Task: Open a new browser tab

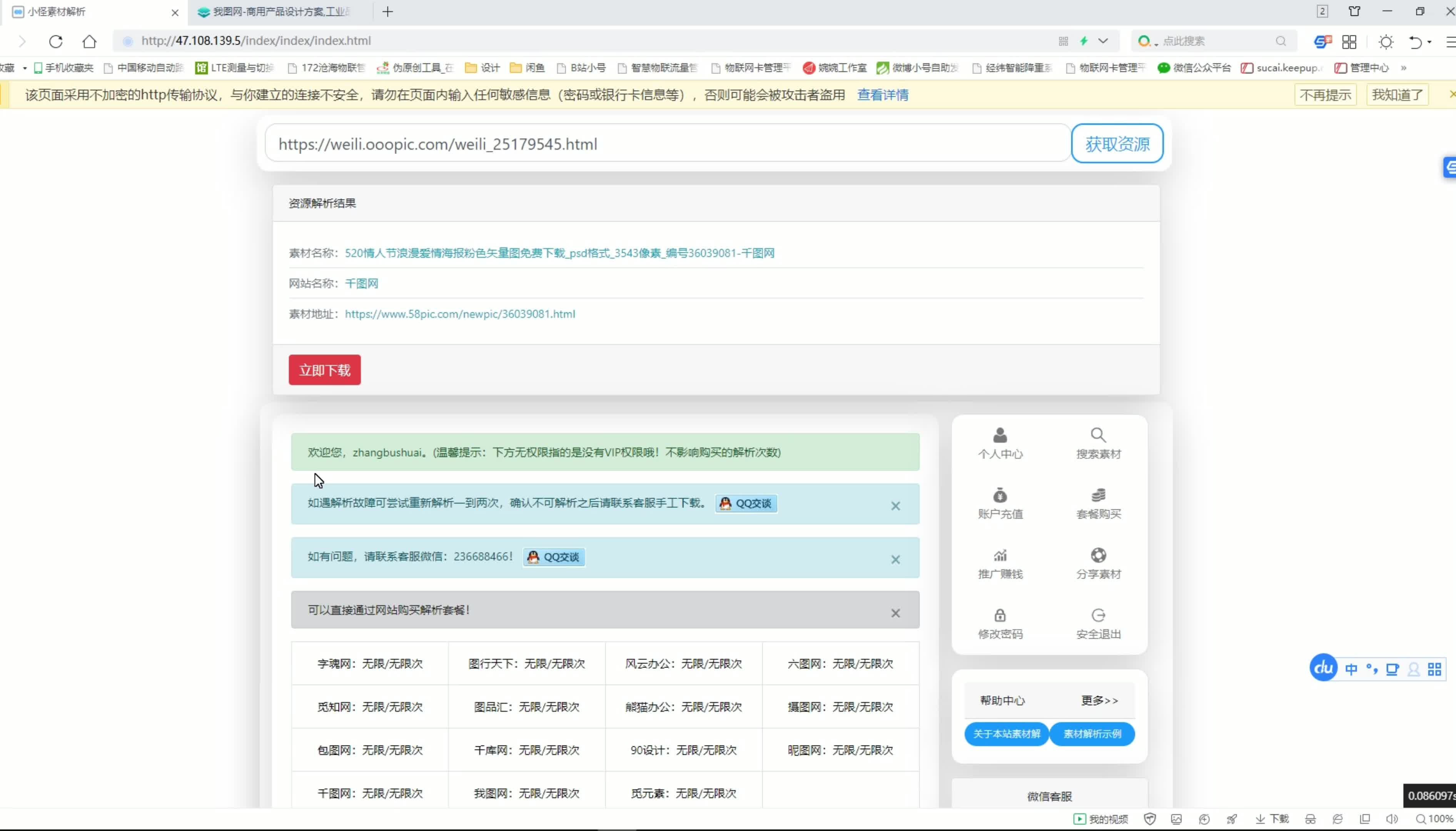Action: (387, 12)
